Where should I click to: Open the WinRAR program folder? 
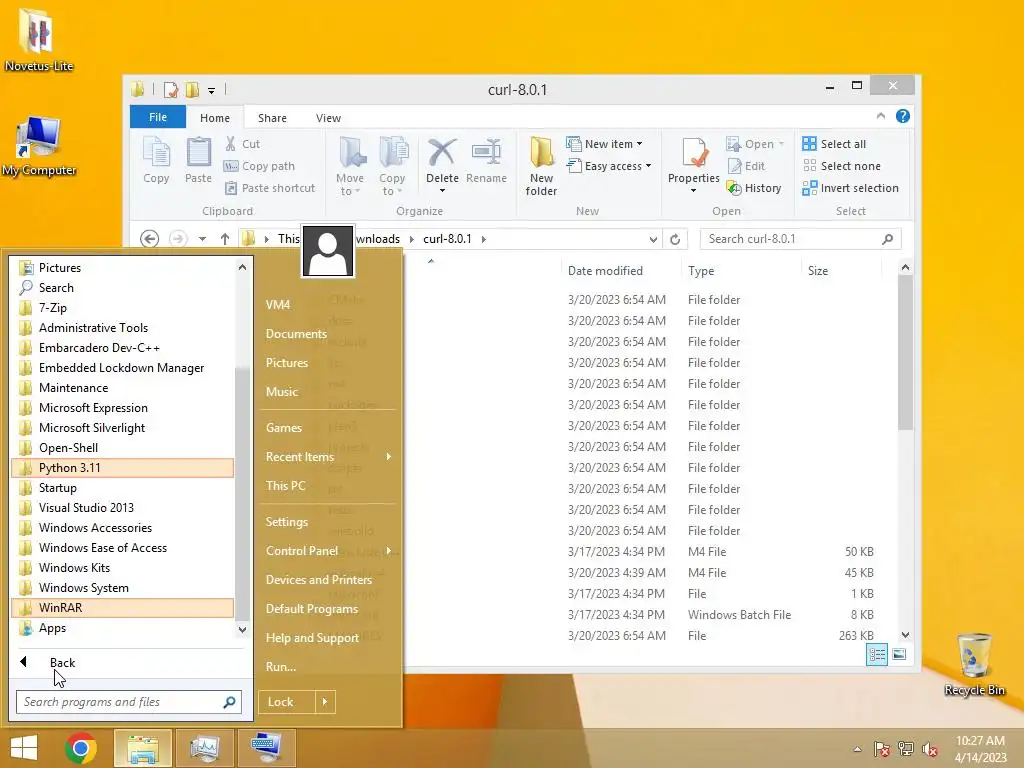[123, 607]
